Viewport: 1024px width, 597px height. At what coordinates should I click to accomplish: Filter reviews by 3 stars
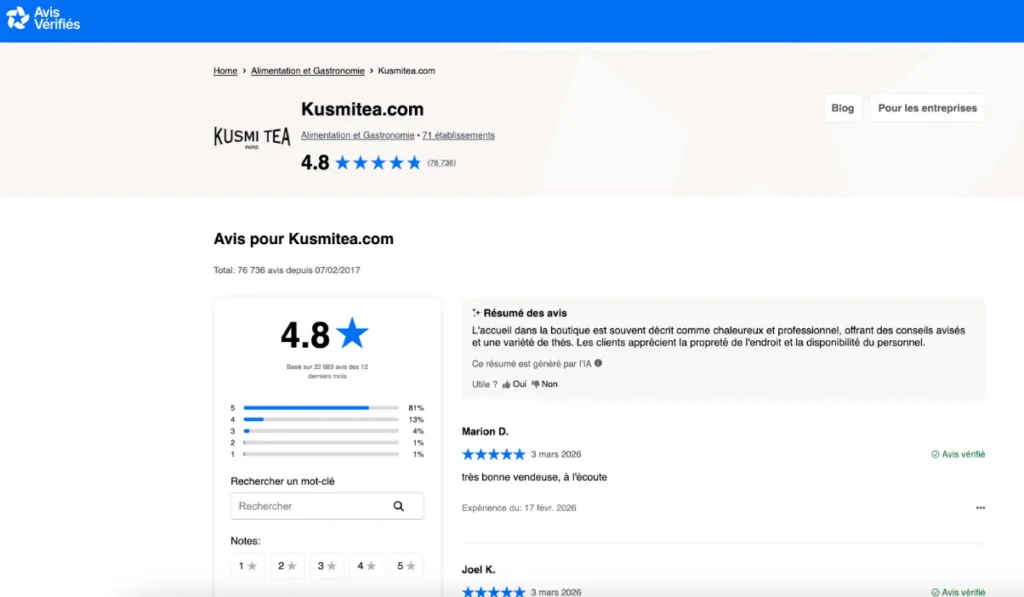point(327,566)
